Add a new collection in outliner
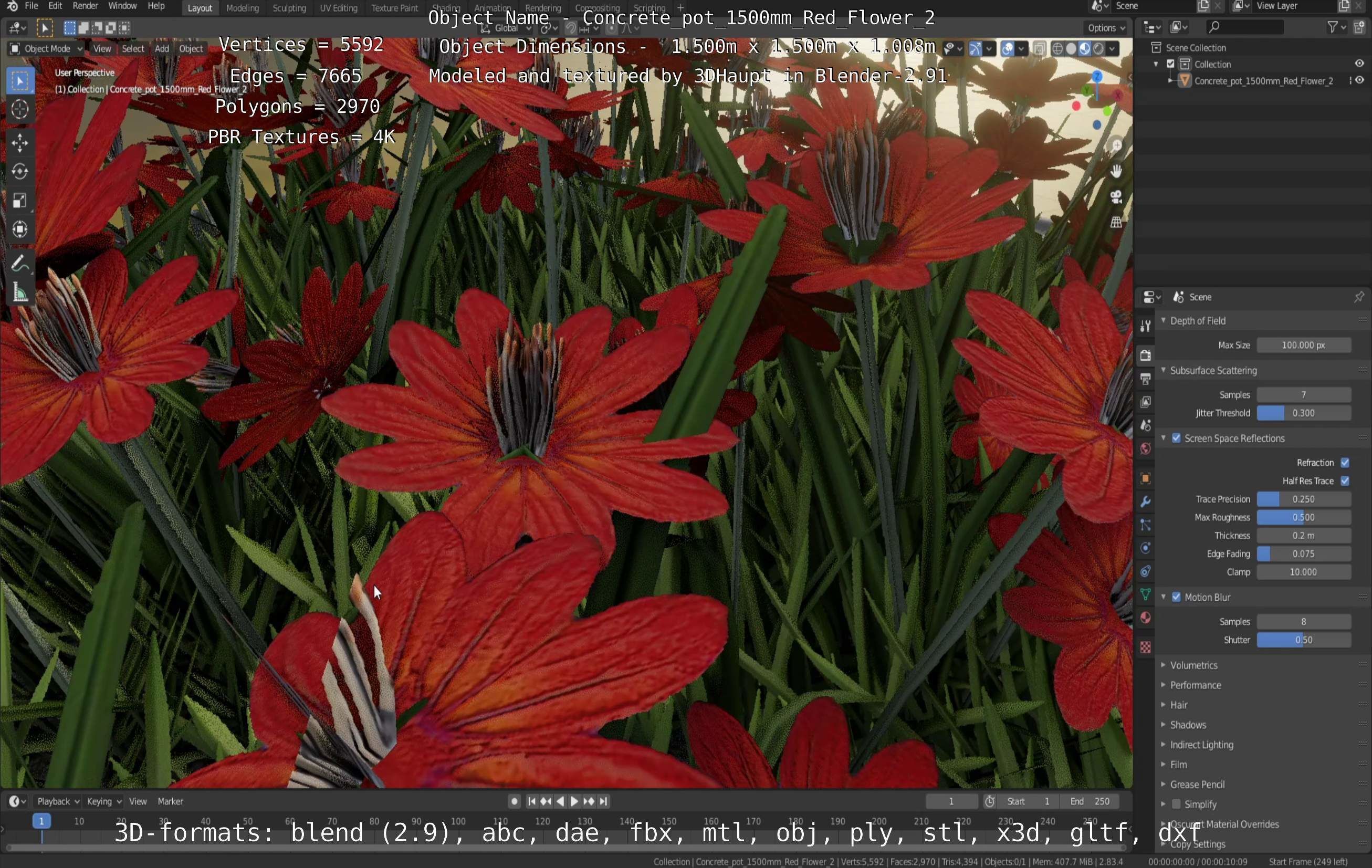 pyautogui.click(x=1359, y=27)
